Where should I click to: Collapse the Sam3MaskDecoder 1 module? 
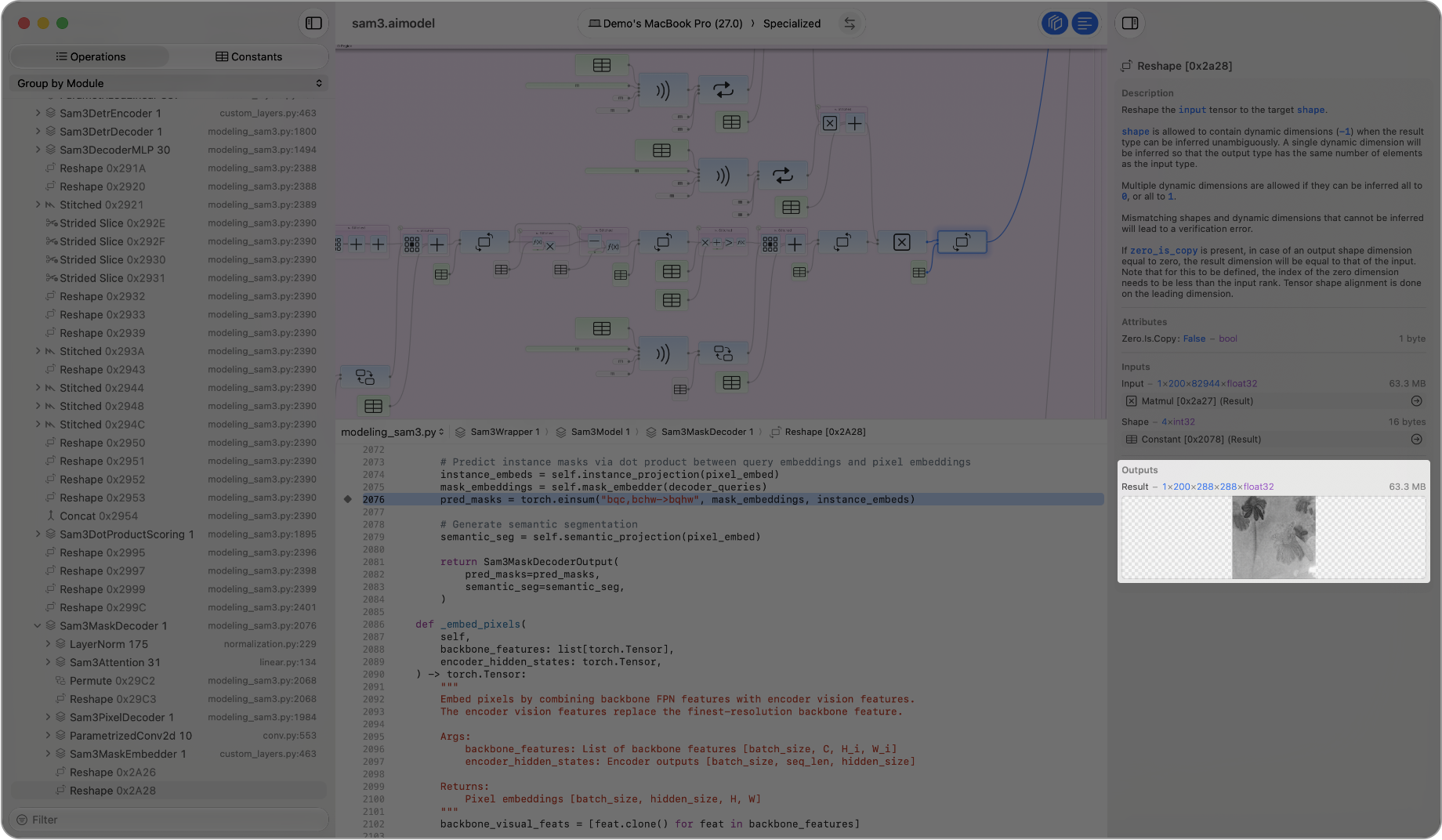[38, 626]
